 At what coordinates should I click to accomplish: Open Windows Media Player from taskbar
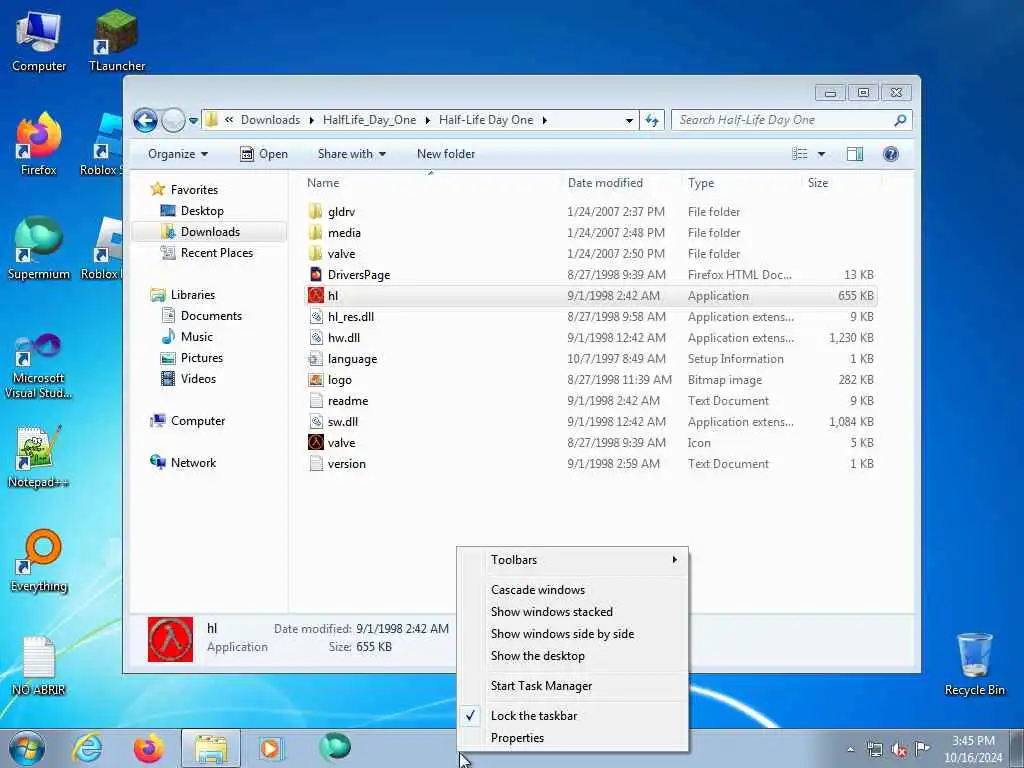pos(271,748)
